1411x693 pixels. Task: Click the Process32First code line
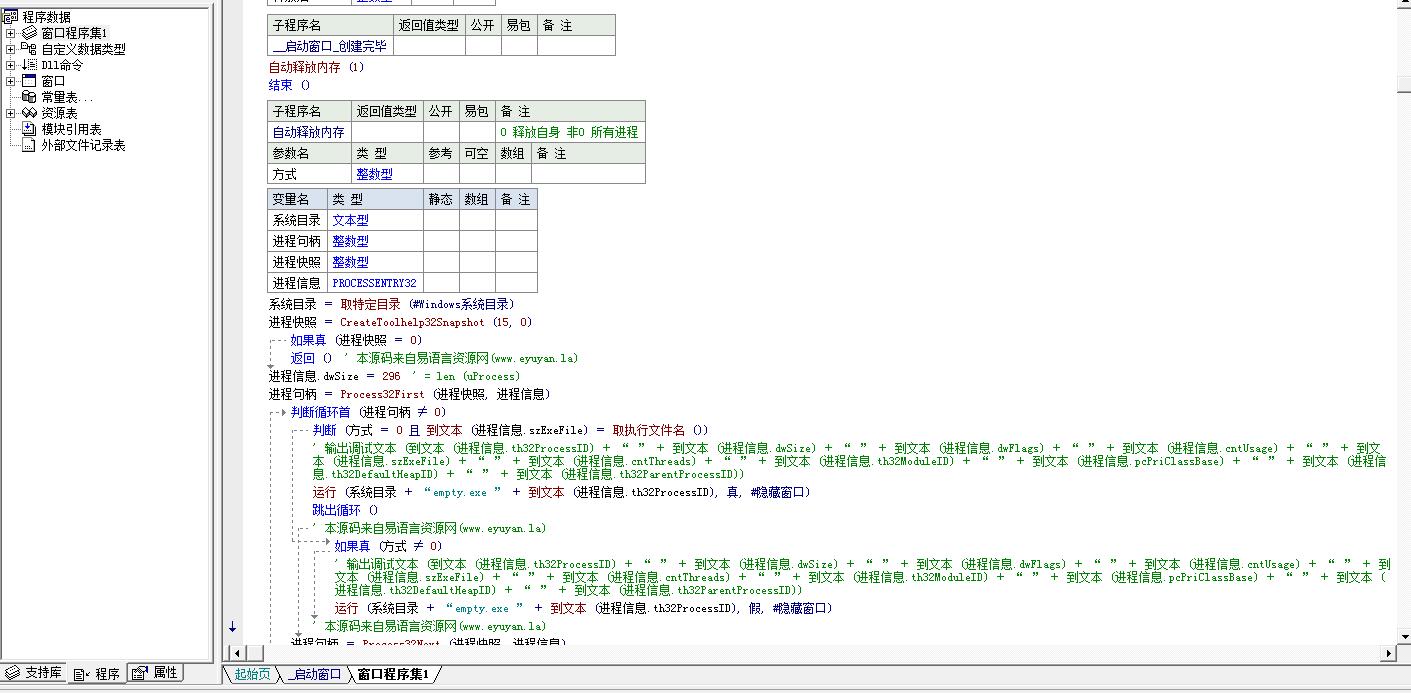click(x=409, y=394)
